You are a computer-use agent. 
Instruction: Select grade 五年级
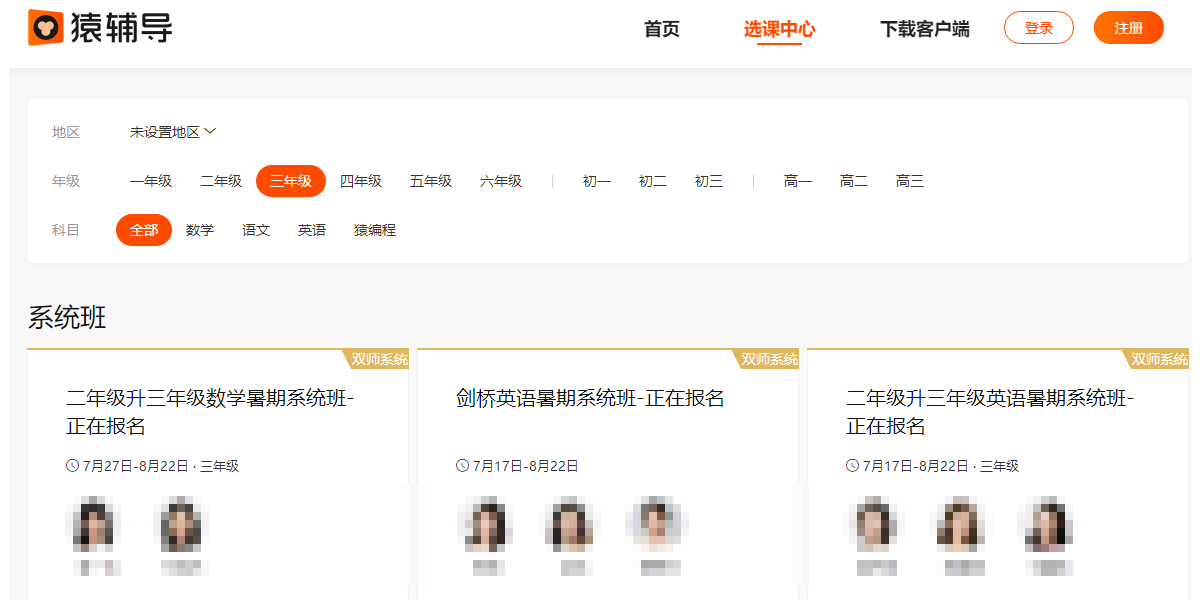pos(431,181)
